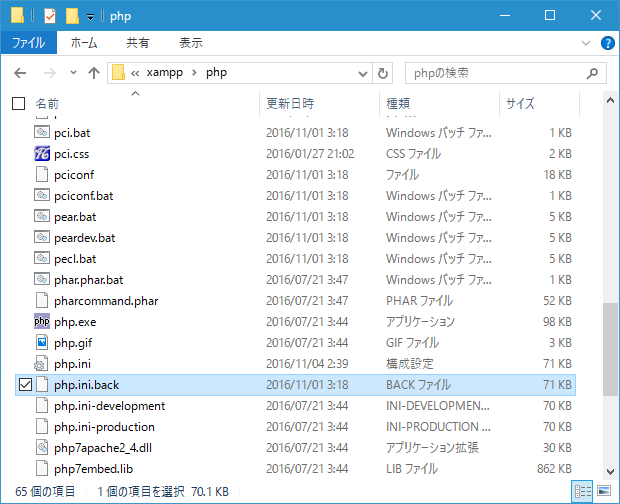Screen dimensions: 620x504
Task: Select the php.ini-production file name
Action: (x=104, y=427)
